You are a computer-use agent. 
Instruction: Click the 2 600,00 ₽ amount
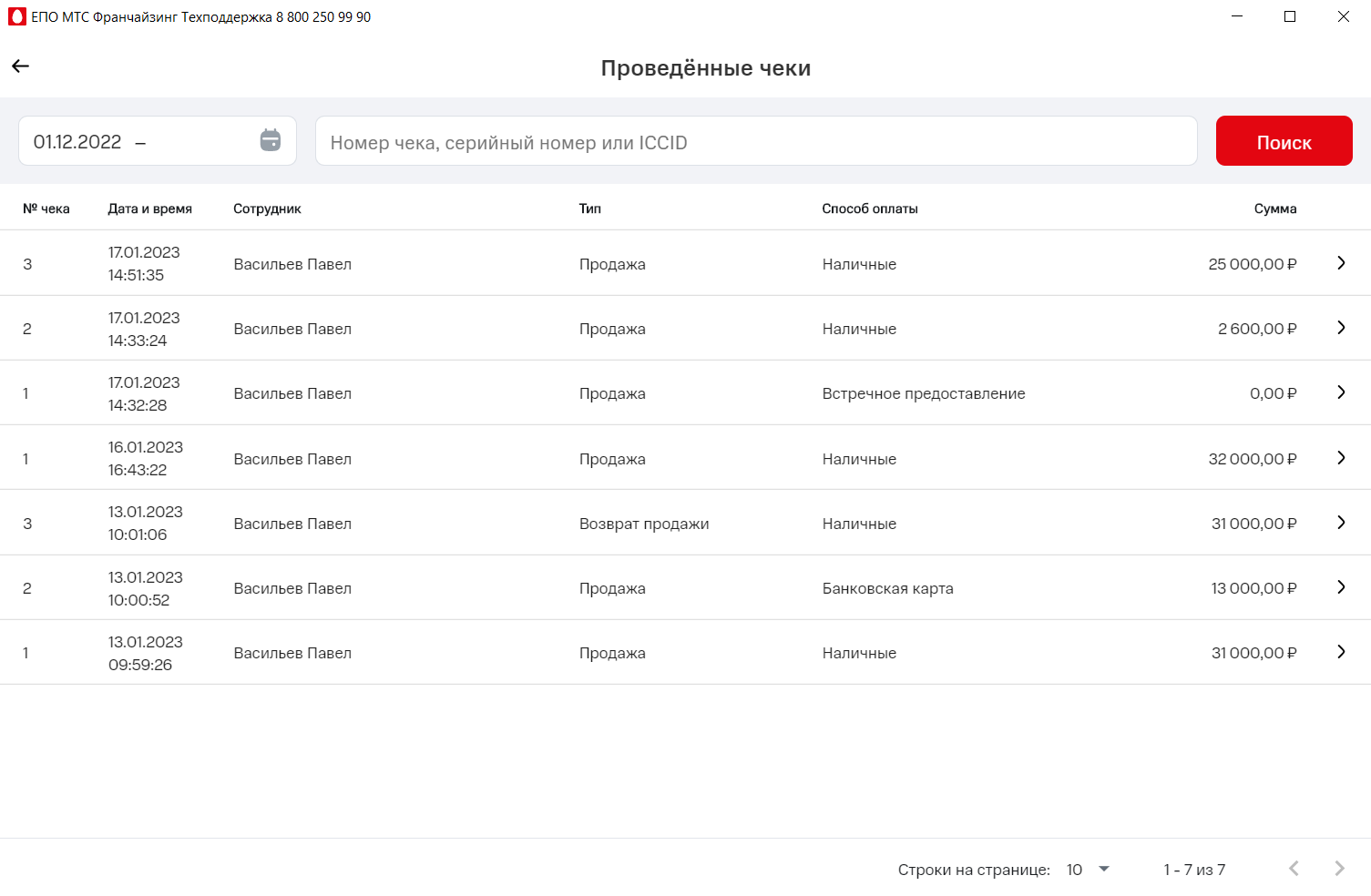pos(1257,329)
